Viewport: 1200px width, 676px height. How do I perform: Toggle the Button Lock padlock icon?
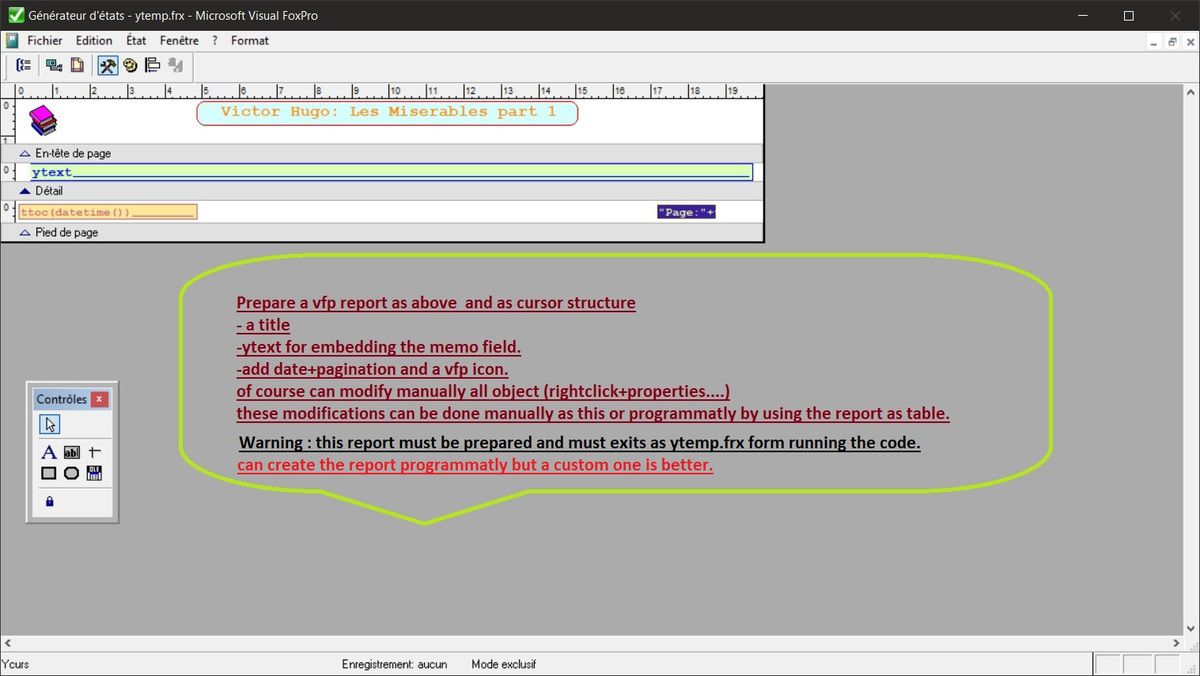pyautogui.click(x=49, y=502)
